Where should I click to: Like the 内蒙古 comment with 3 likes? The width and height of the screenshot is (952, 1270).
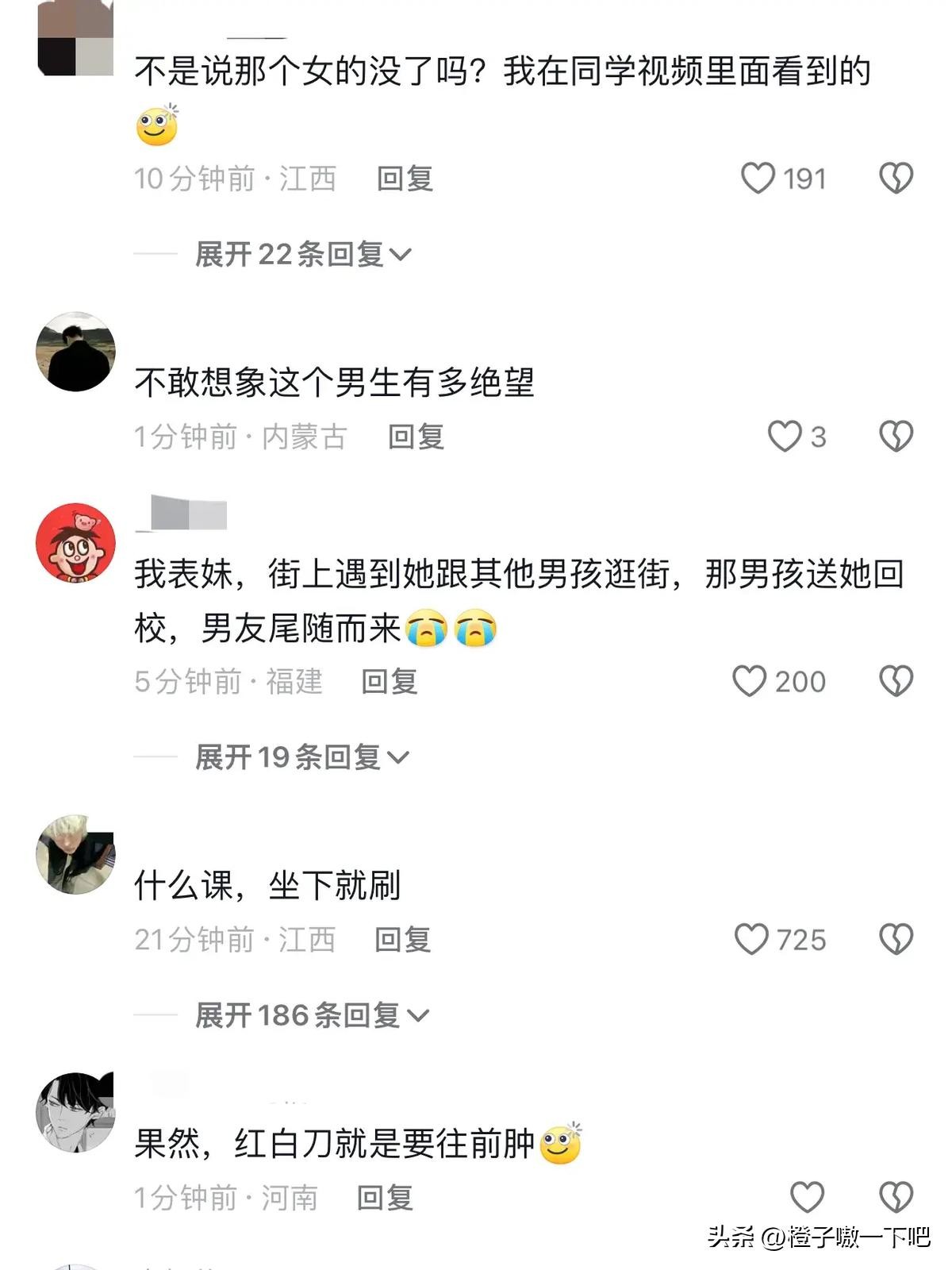tap(785, 436)
